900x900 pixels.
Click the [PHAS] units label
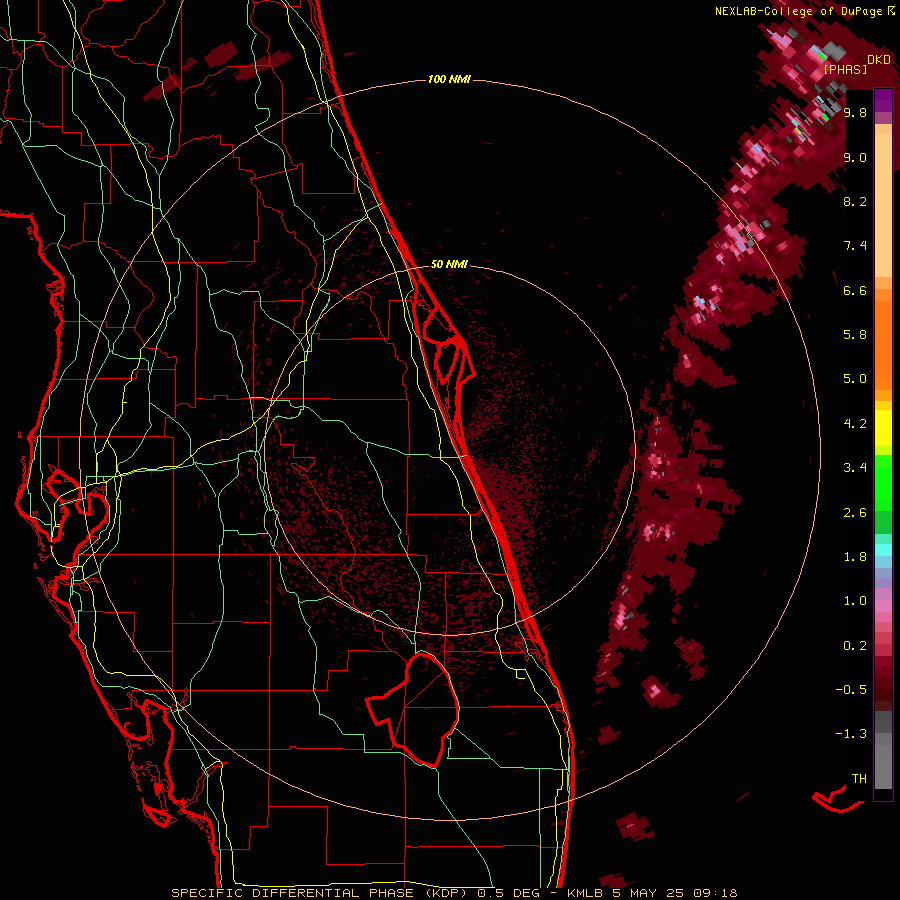point(845,69)
